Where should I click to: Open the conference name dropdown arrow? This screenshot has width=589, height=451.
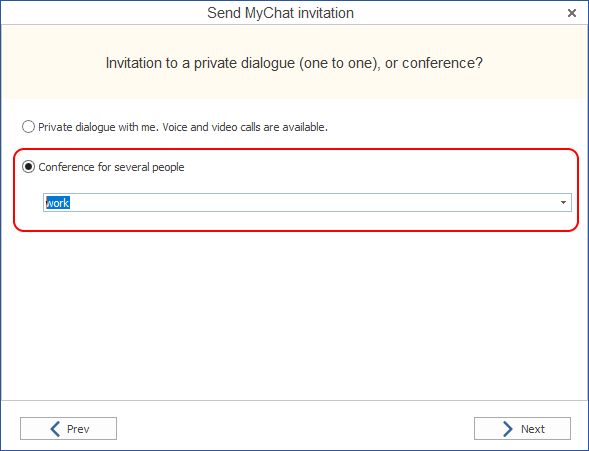click(563, 203)
